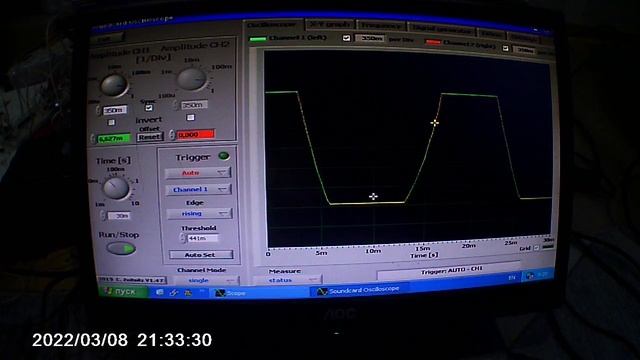Click the CH1 amplitude stepper arrows
Screen dimensions: 640x360
coord(98,110)
